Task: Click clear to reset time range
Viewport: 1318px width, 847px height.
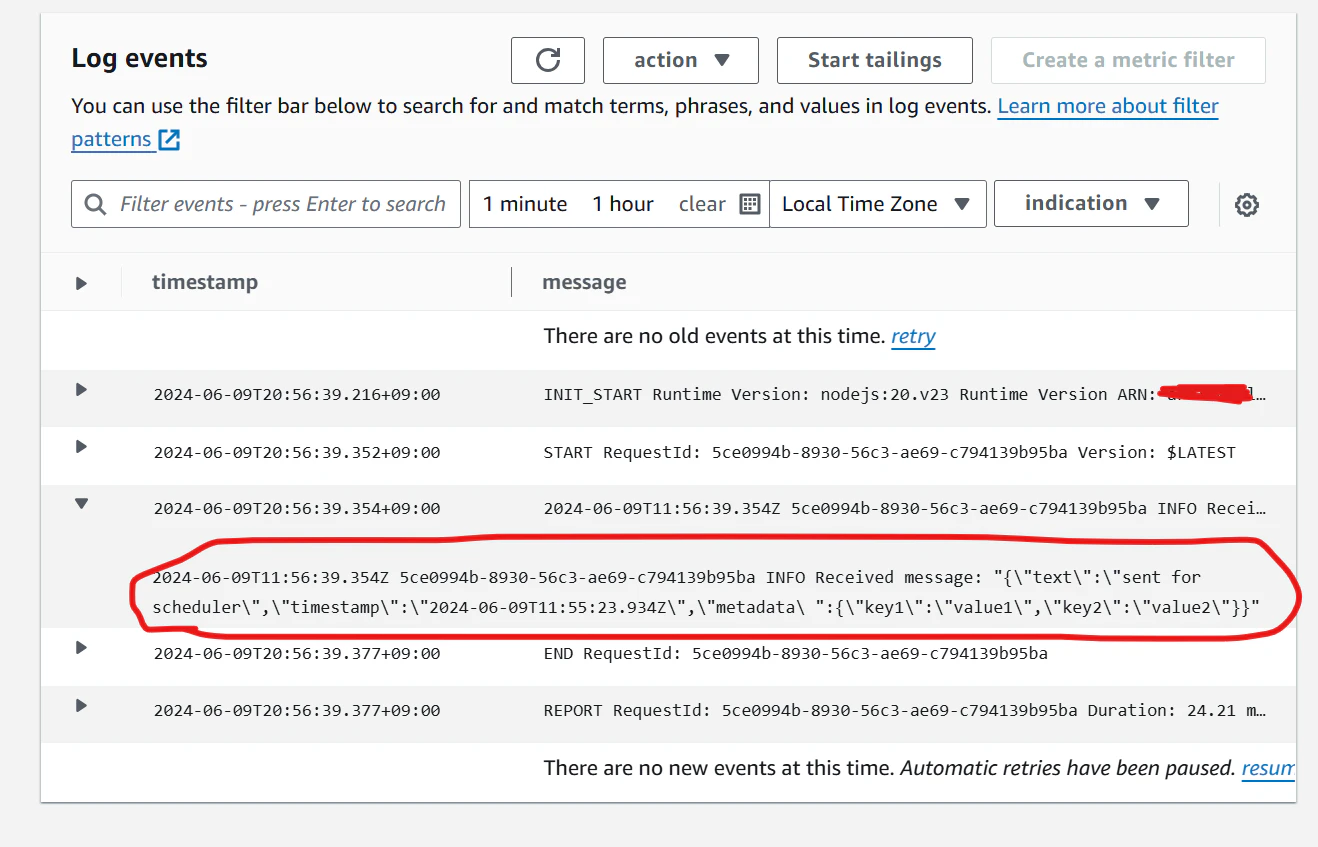Action: [702, 204]
